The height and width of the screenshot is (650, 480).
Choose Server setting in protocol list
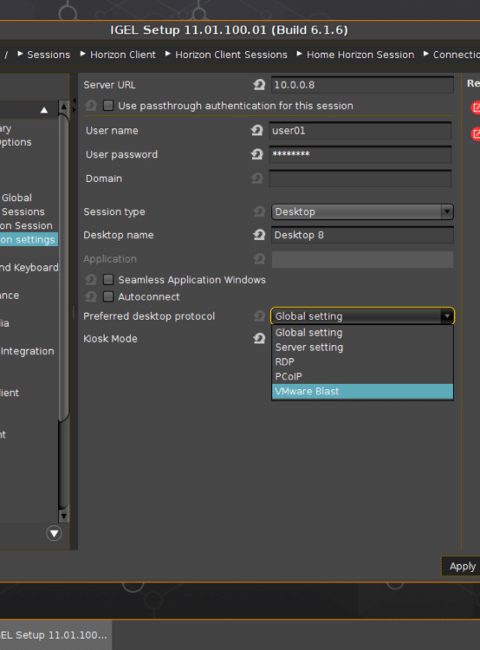362,347
